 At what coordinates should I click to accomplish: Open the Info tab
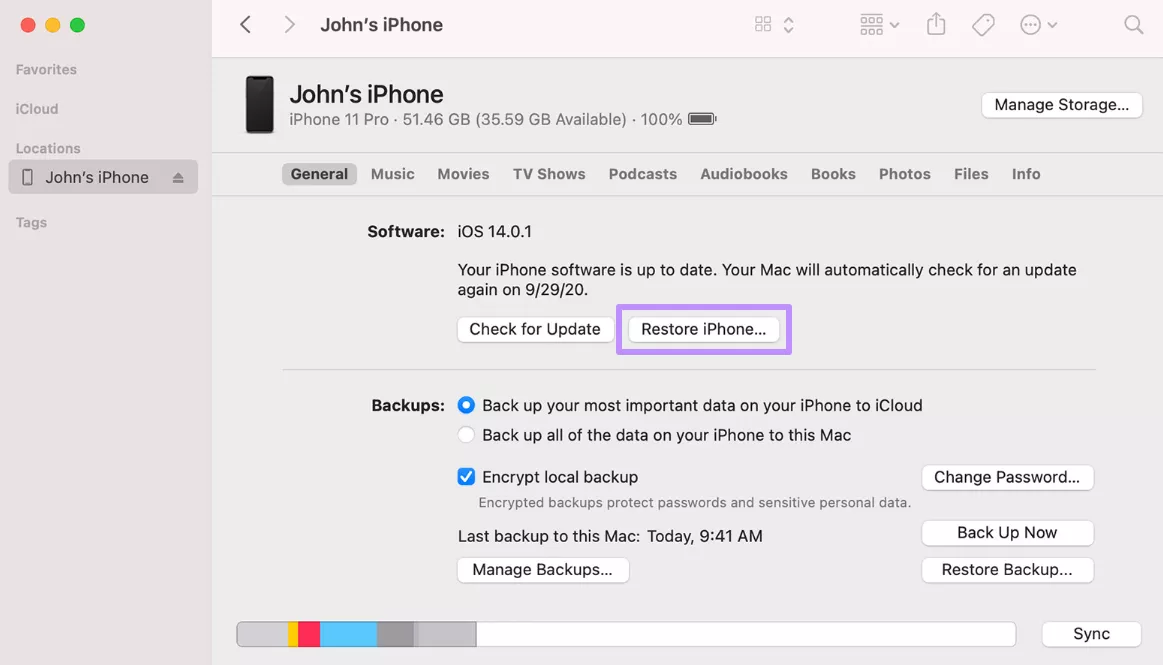click(x=1026, y=174)
